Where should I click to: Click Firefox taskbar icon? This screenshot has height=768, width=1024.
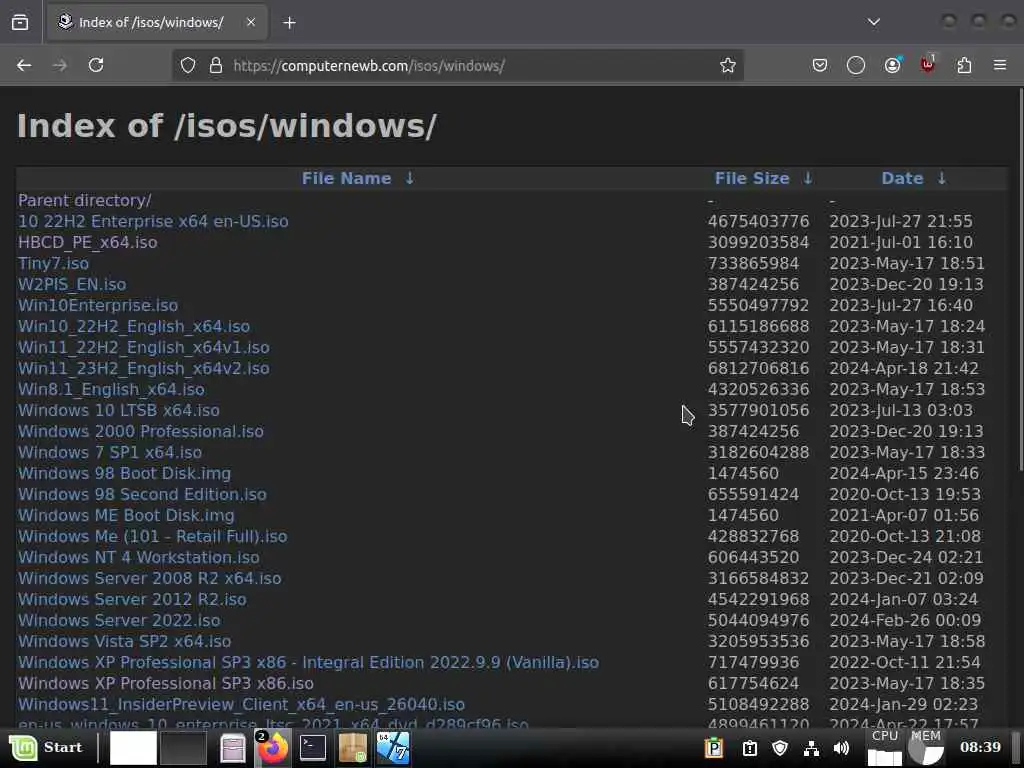pos(272,747)
